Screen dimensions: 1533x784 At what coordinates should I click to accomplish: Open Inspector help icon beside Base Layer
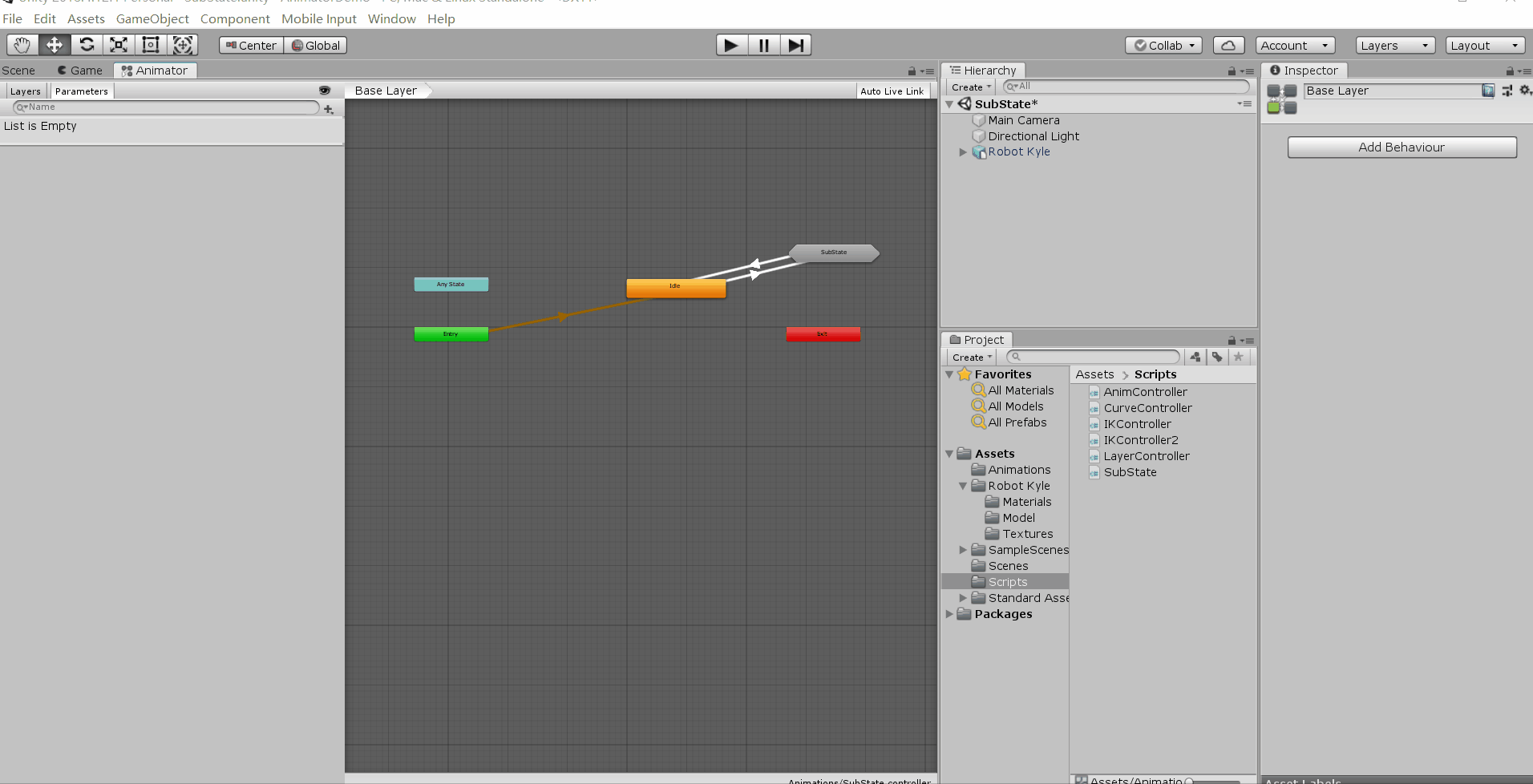[1488, 91]
